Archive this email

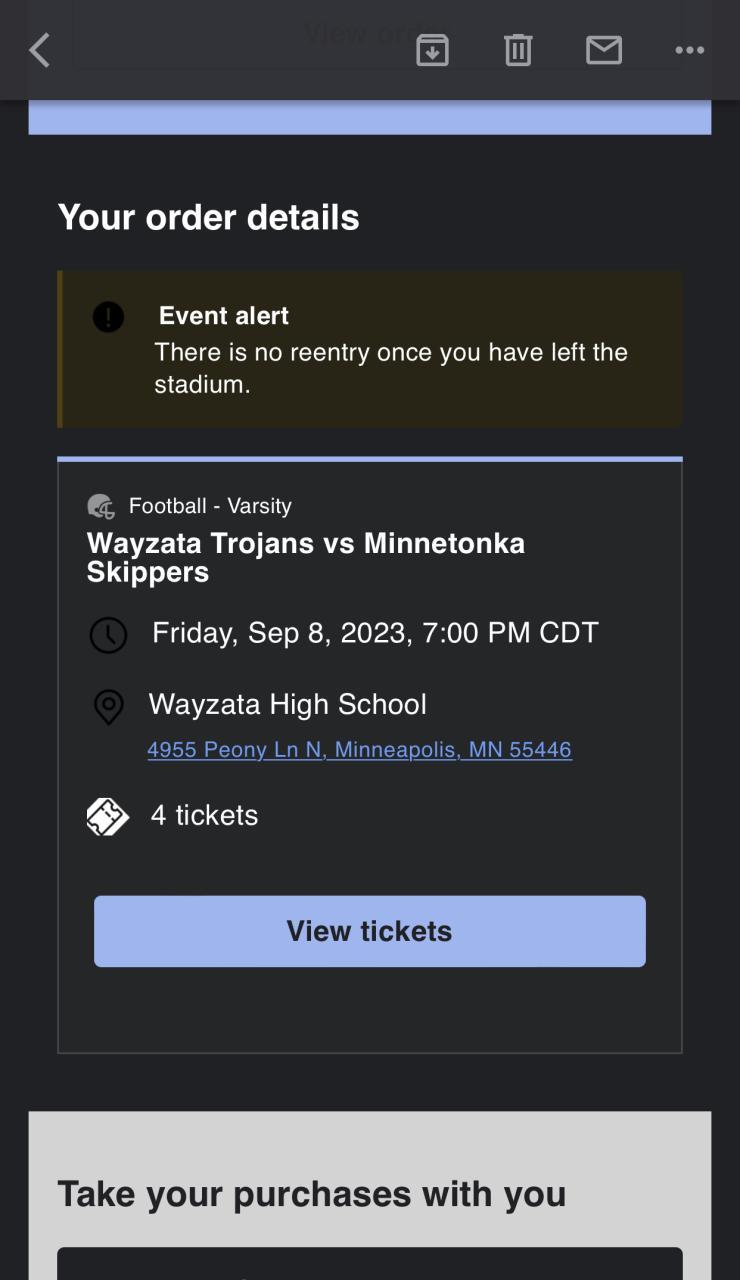[x=432, y=50]
